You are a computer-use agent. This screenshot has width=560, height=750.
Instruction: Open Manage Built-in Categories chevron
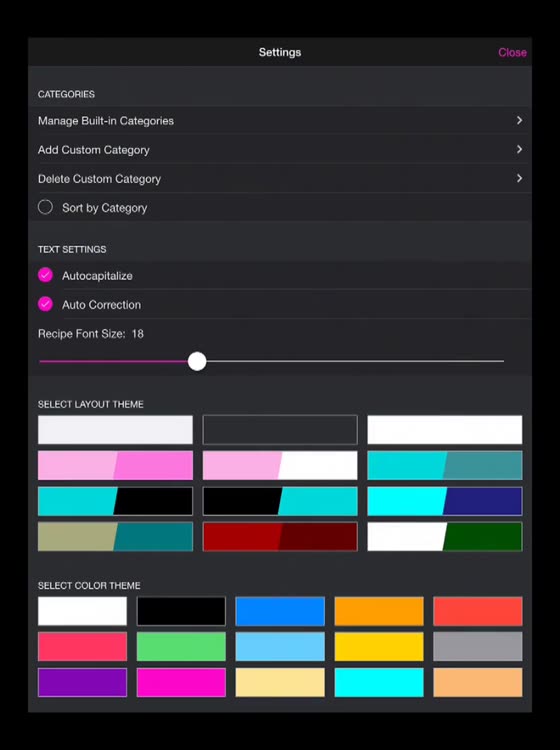pyautogui.click(x=519, y=121)
